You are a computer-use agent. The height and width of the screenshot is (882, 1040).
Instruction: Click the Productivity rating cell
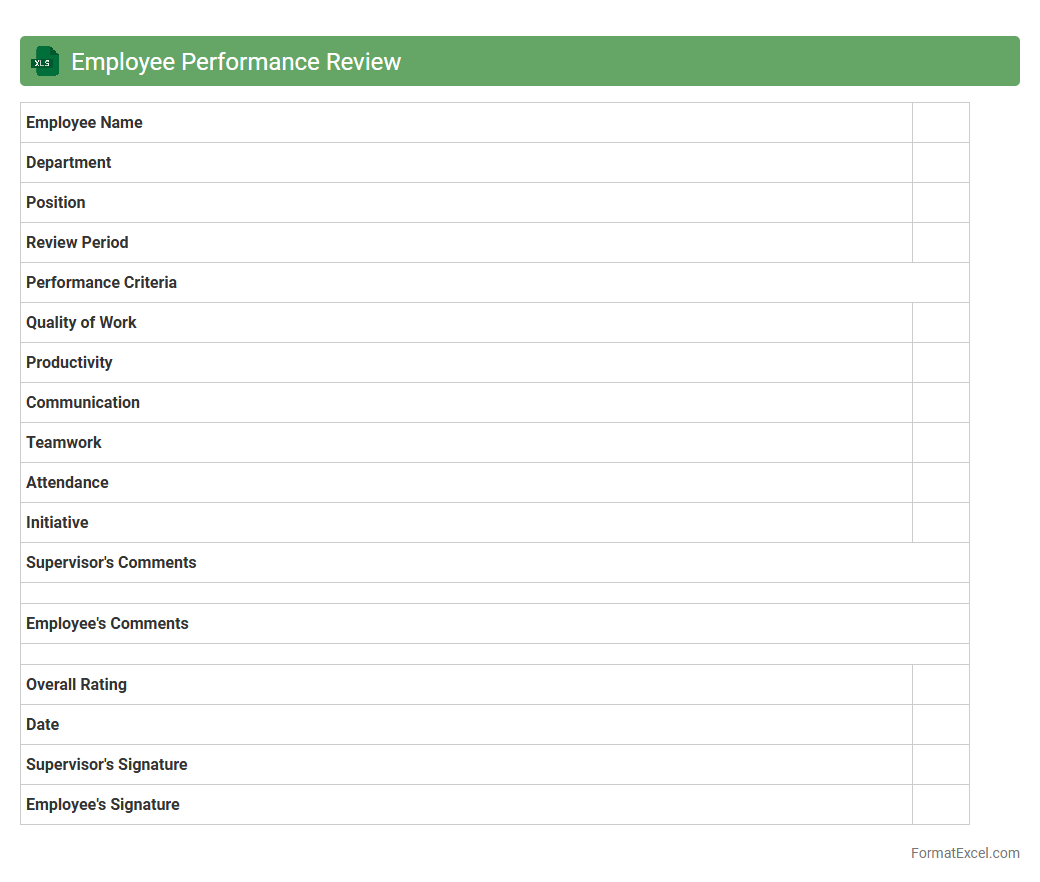[x=940, y=363]
